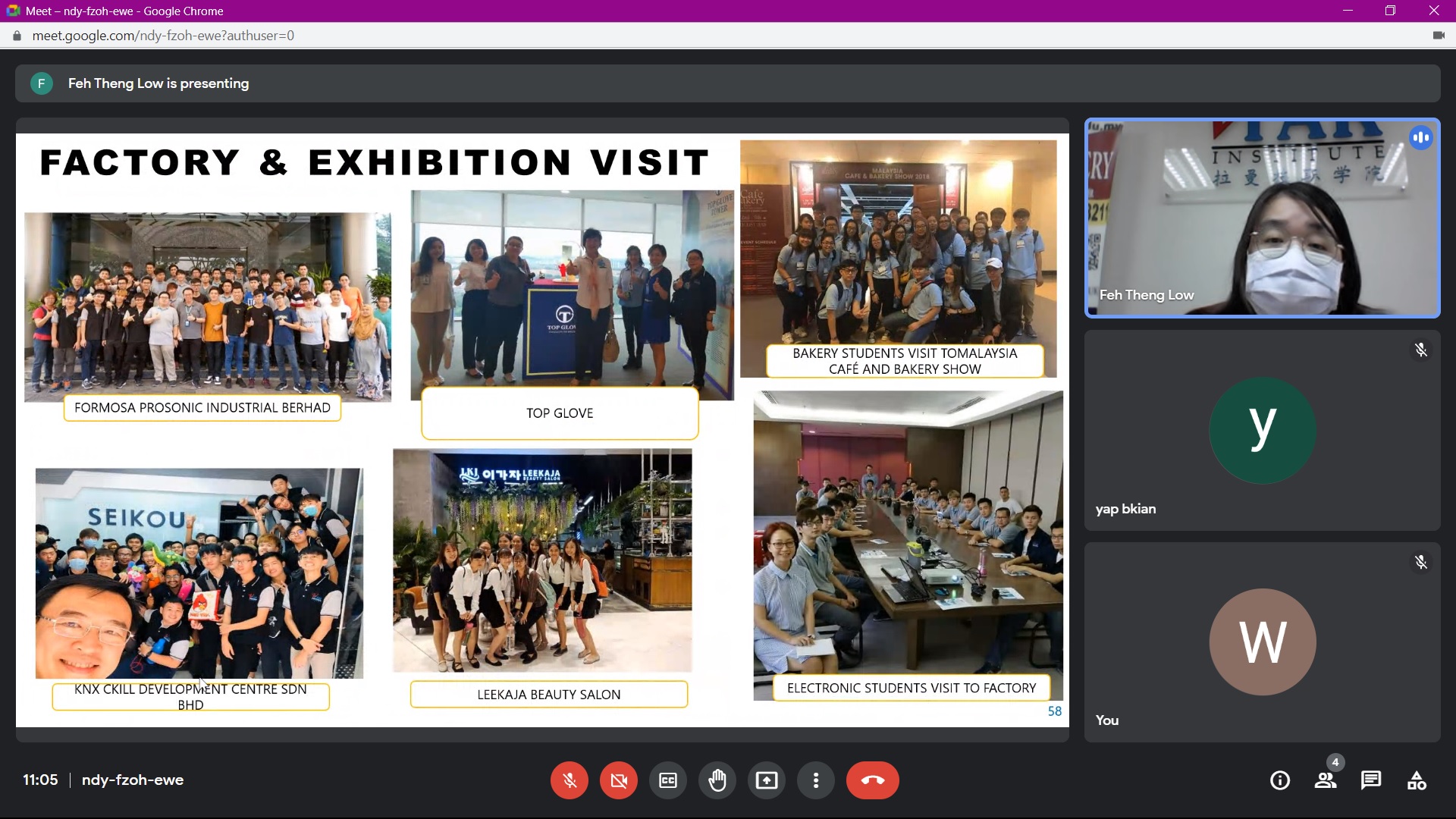Image resolution: width=1456 pixels, height=819 pixels.
Task: Open the three-dot More options menu
Action: (816, 780)
